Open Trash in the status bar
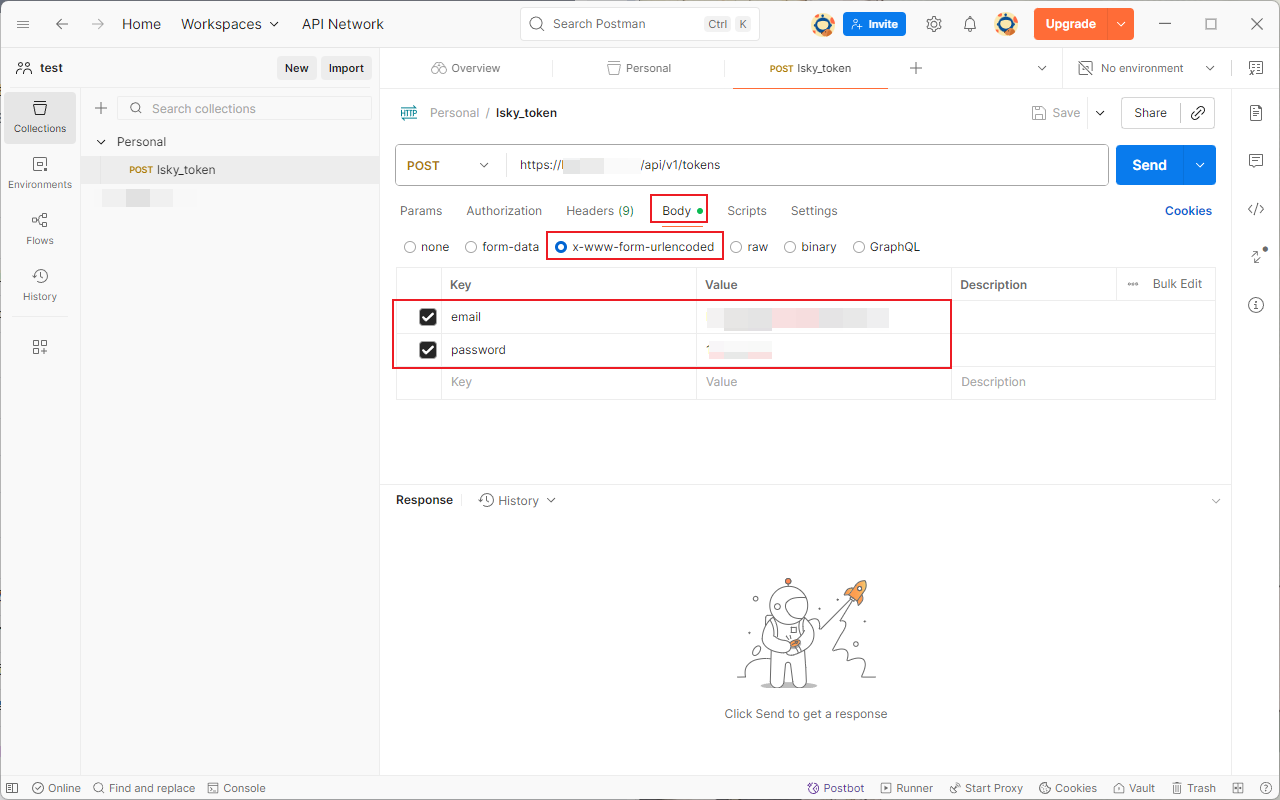The height and width of the screenshot is (800, 1280). click(1194, 788)
